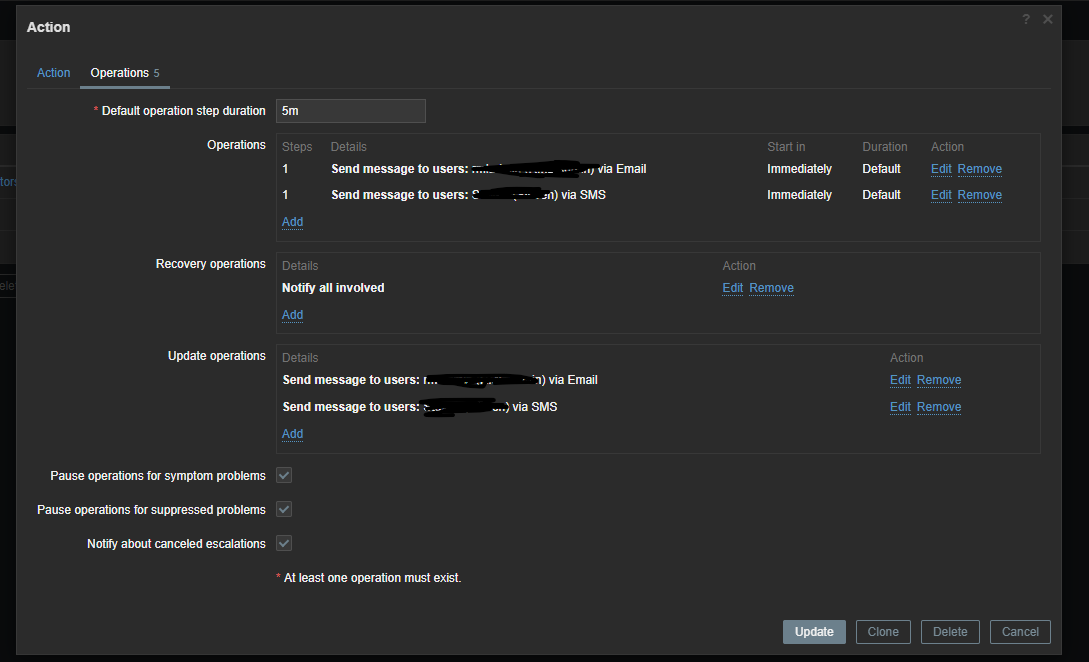Click the Update button
The width and height of the screenshot is (1089, 662).
coord(814,632)
